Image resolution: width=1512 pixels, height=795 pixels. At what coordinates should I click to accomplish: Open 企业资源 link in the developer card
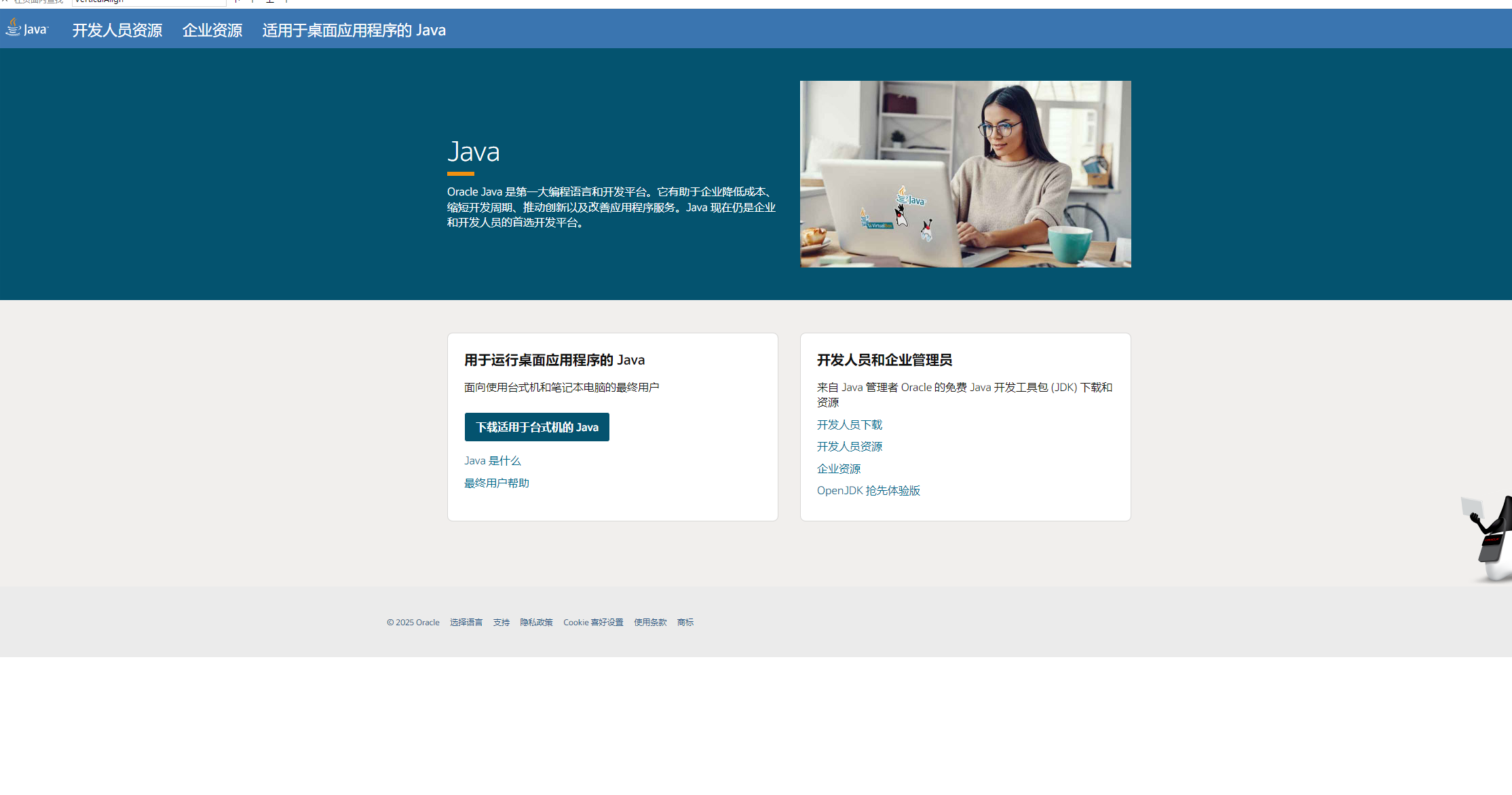(x=839, y=468)
